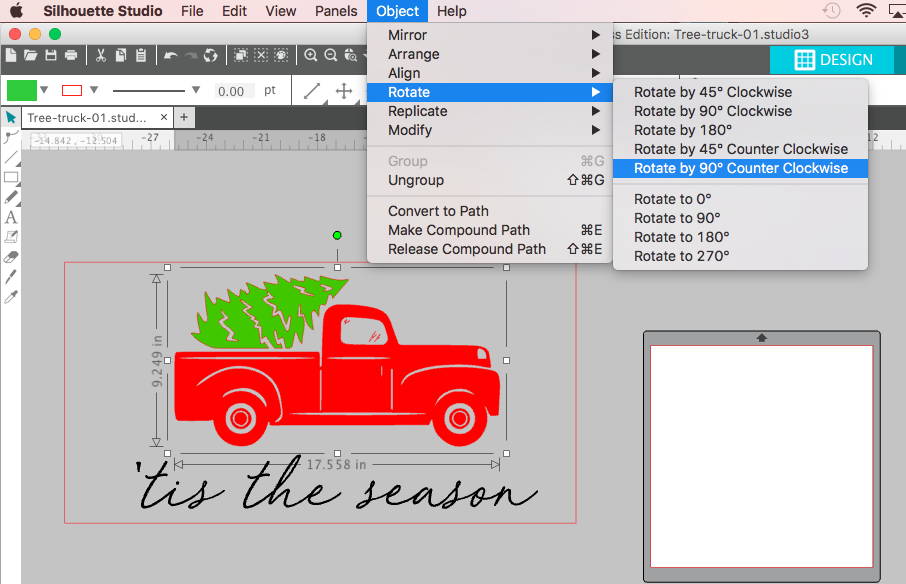Image resolution: width=906 pixels, height=584 pixels.
Task: Open the View menu
Action: 281,11
